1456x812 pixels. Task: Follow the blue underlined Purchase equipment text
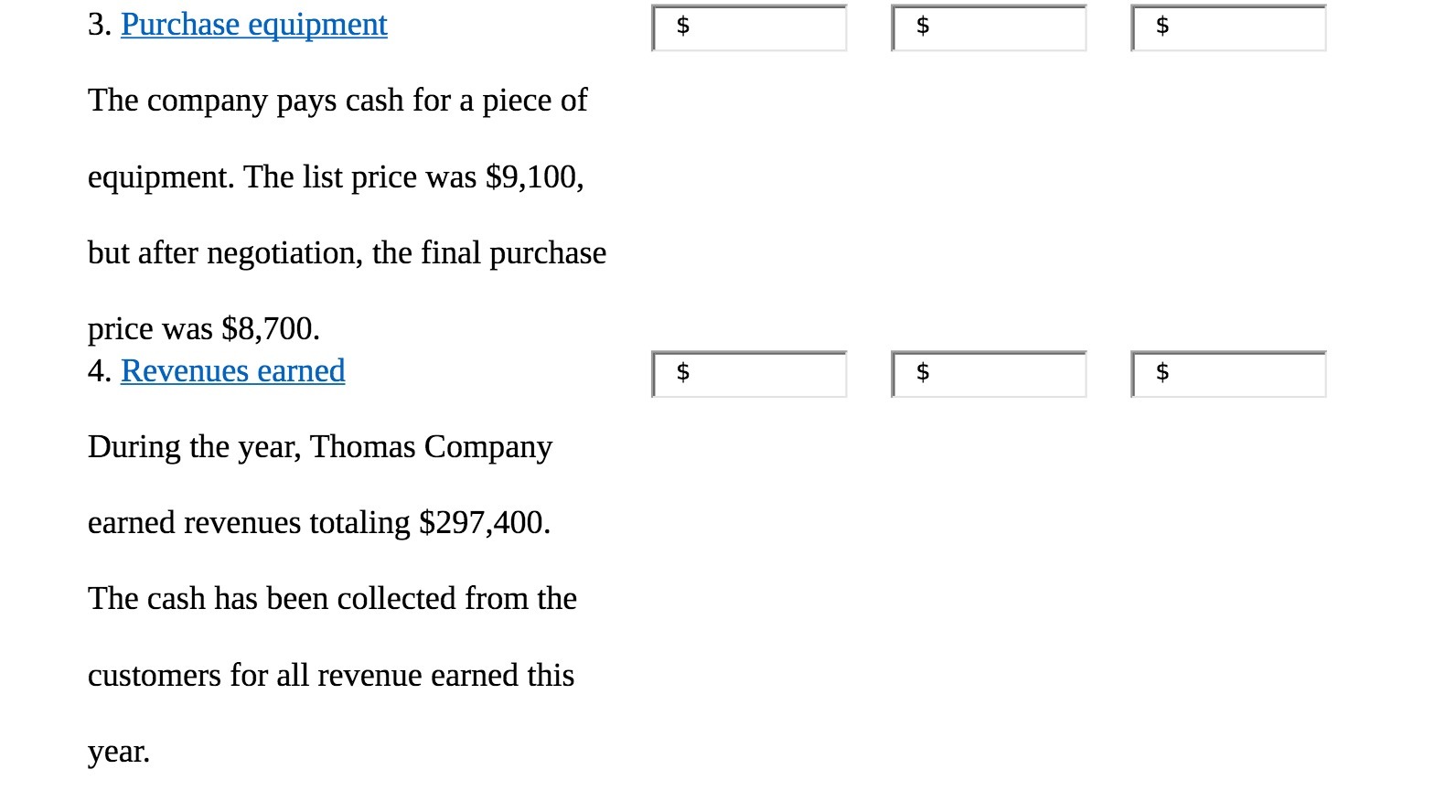click(253, 25)
